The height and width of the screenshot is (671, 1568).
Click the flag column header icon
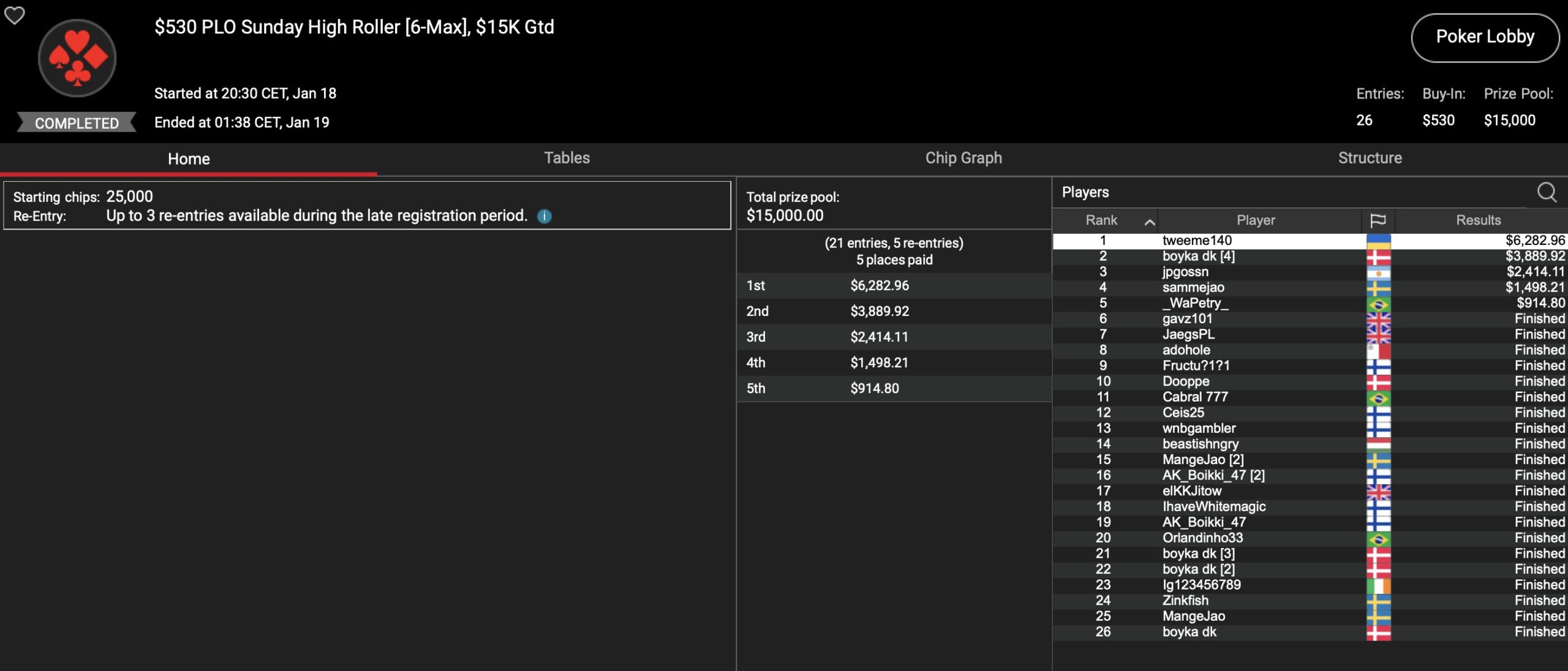click(1378, 220)
